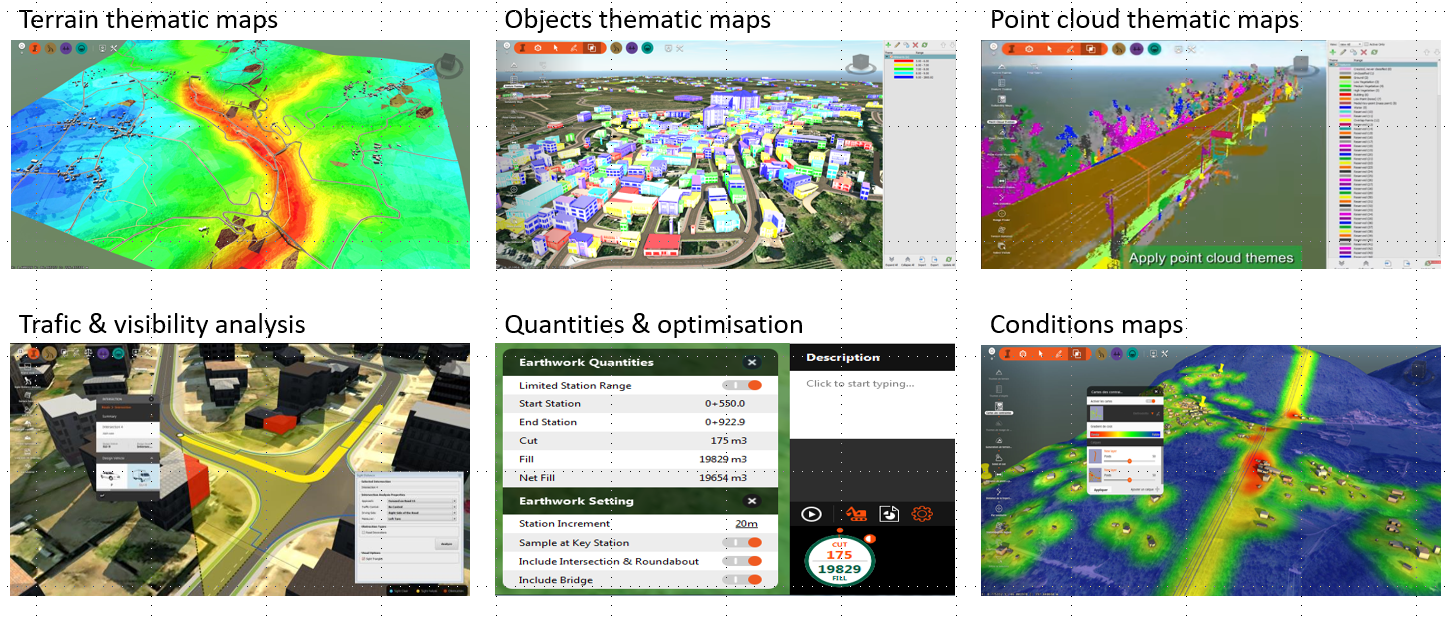1454x623 pixels.
Task: Click the orange settings gear near the cut/fill gauge
Action: click(x=922, y=514)
